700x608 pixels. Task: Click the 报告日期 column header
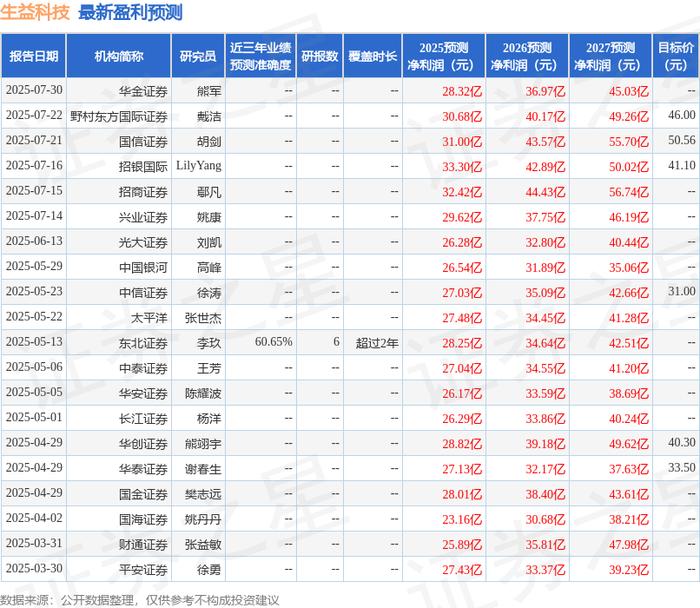pyautogui.click(x=33, y=56)
